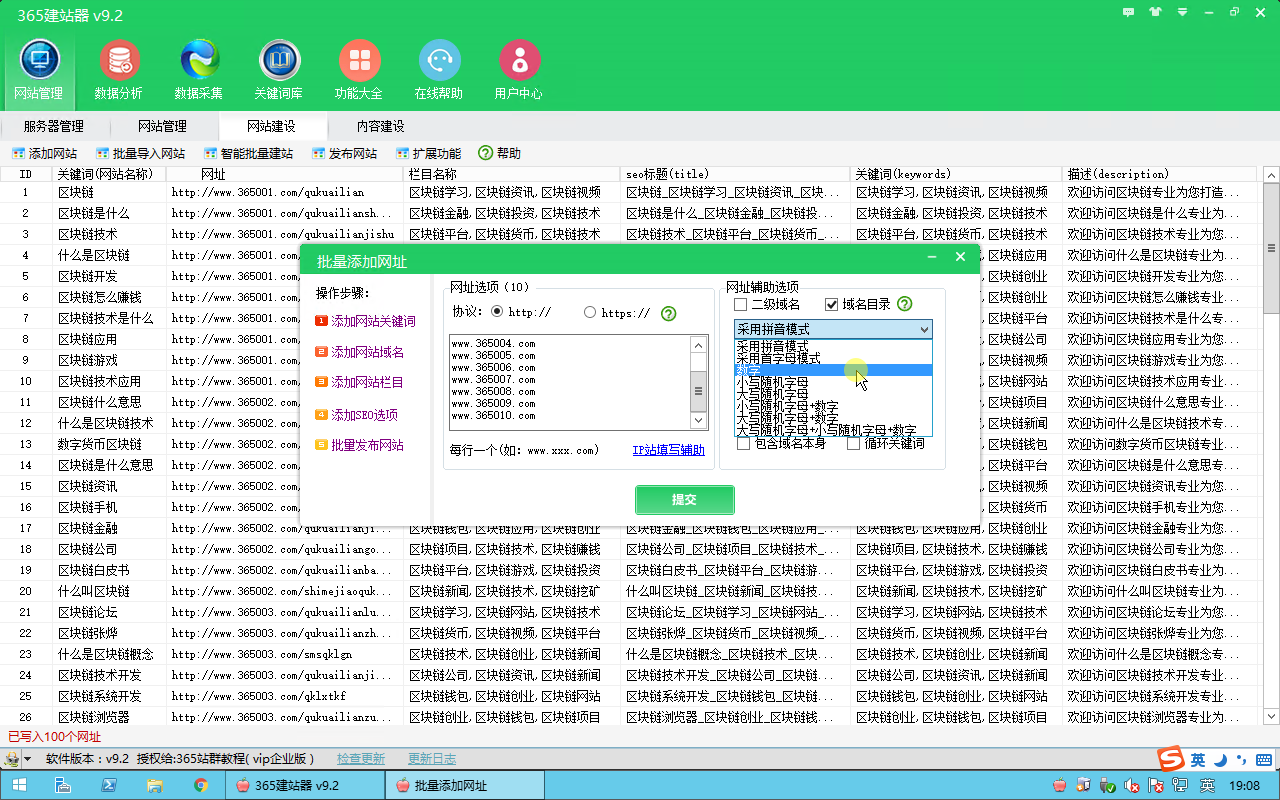Click green help icon beside 域名目录
This screenshot has height=800, width=1280.
coord(905,304)
